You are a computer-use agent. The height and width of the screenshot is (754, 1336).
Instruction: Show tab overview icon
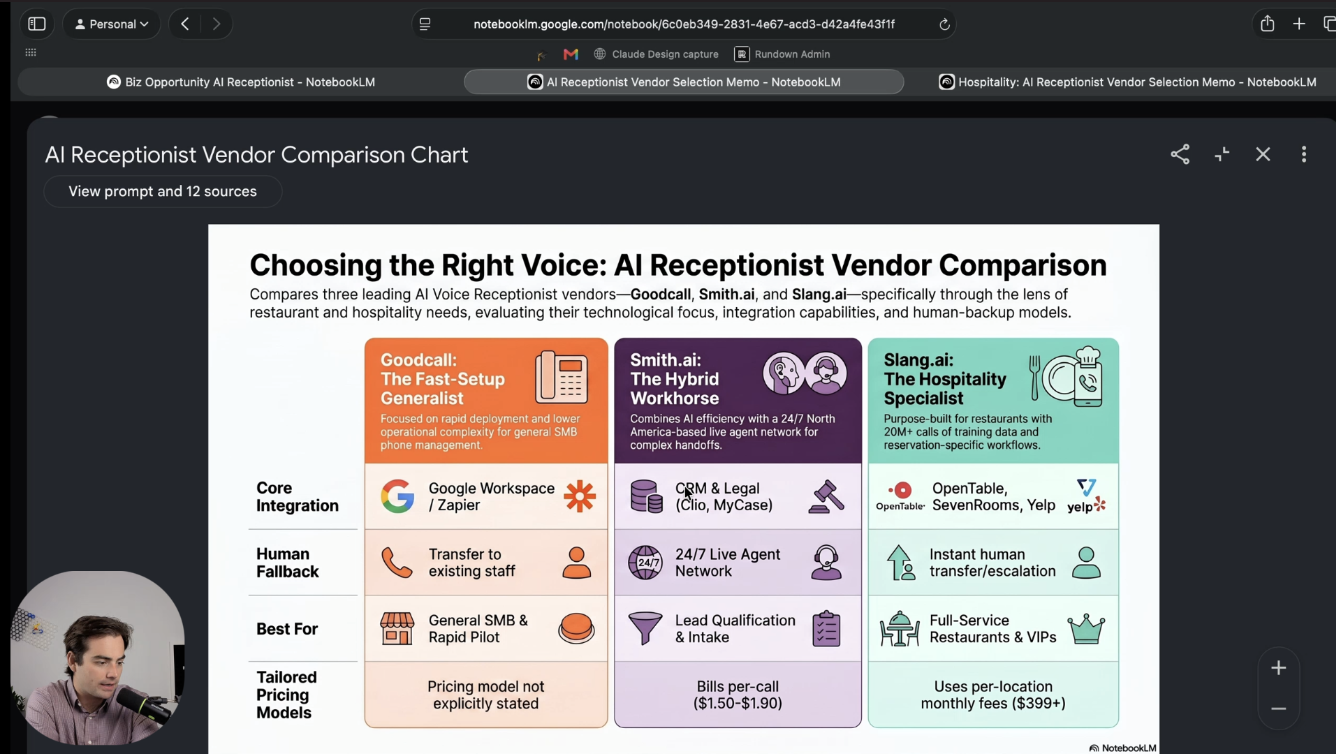[1329, 24]
